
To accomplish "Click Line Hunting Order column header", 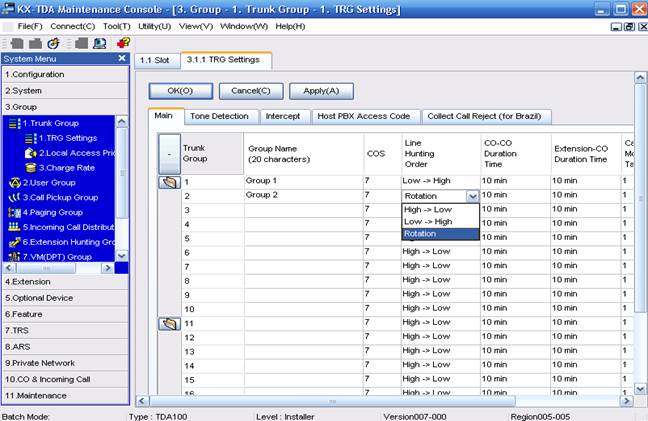I will click(441, 154).
